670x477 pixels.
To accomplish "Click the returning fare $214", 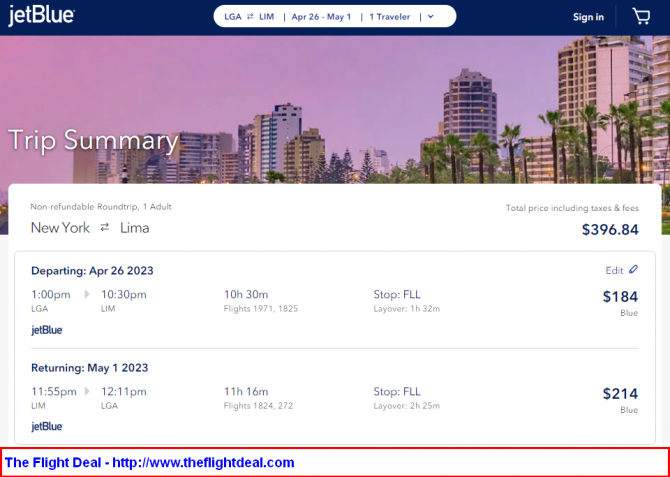I will tap(620, 394).
